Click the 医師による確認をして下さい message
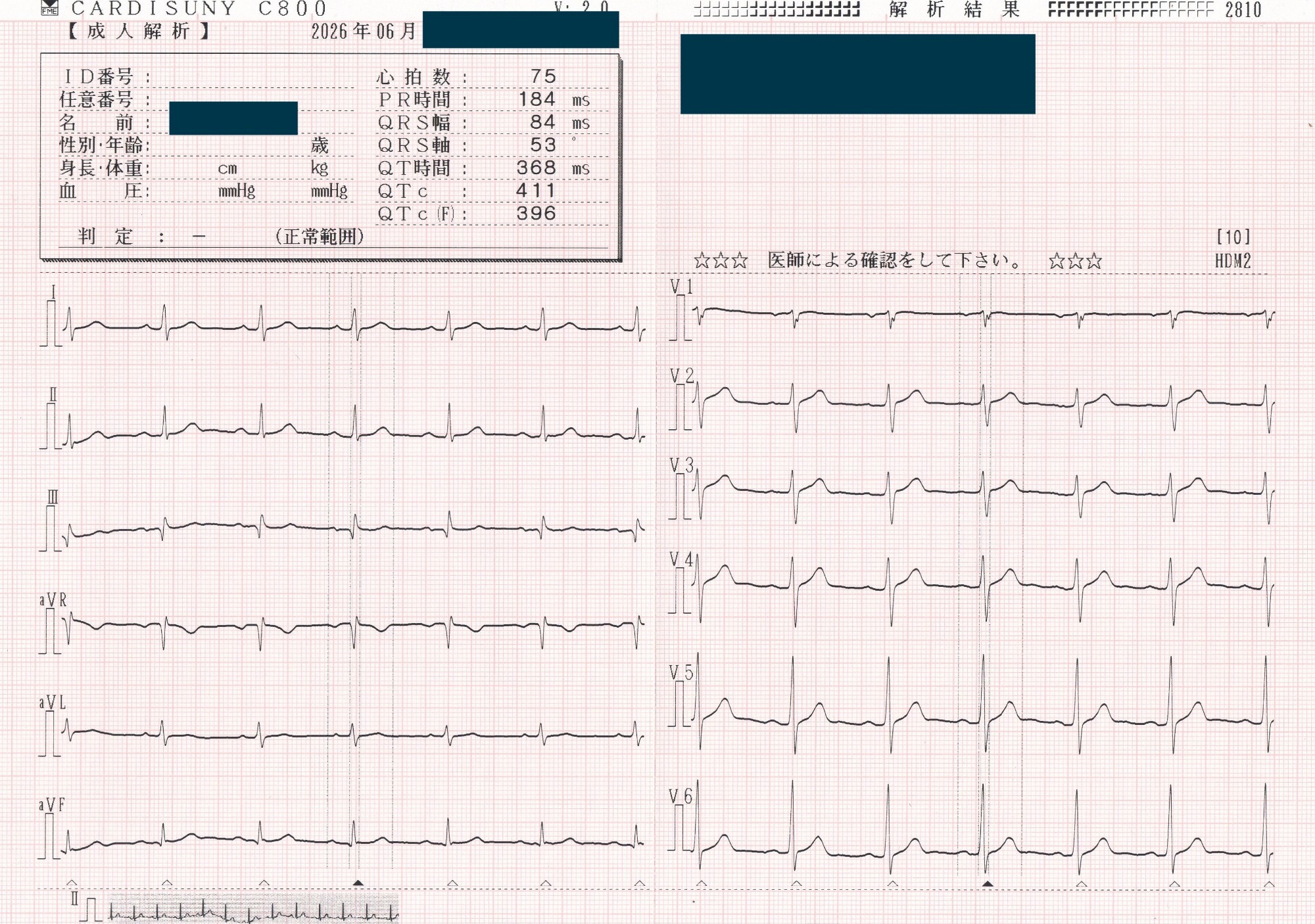Screen dimensions: 1315x924 click(896, 260)
